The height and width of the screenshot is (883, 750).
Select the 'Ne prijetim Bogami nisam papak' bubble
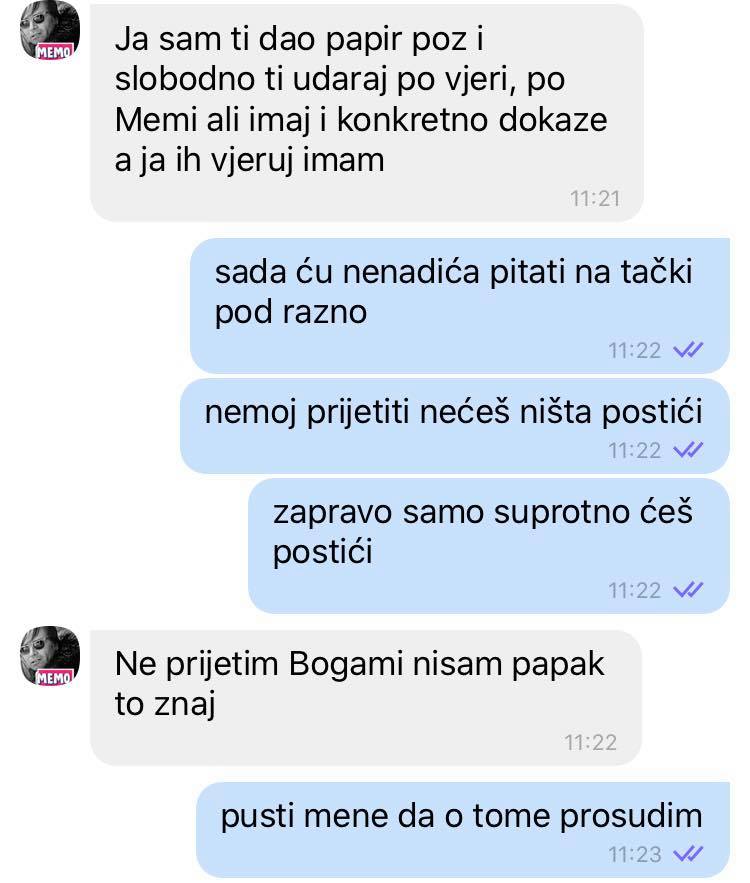pyautogui.click(x=365, y=698)
